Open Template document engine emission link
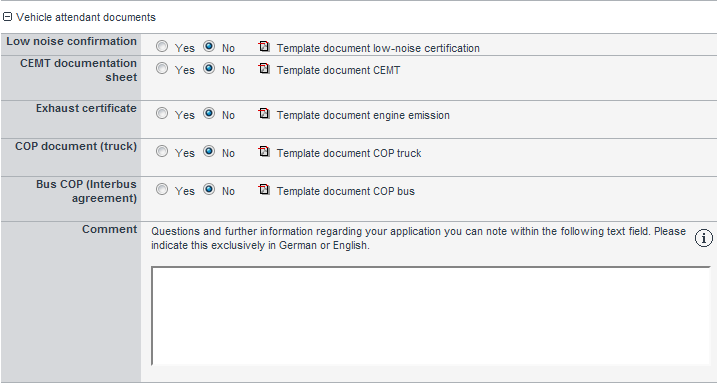718x384 pixels. point(363,115)
